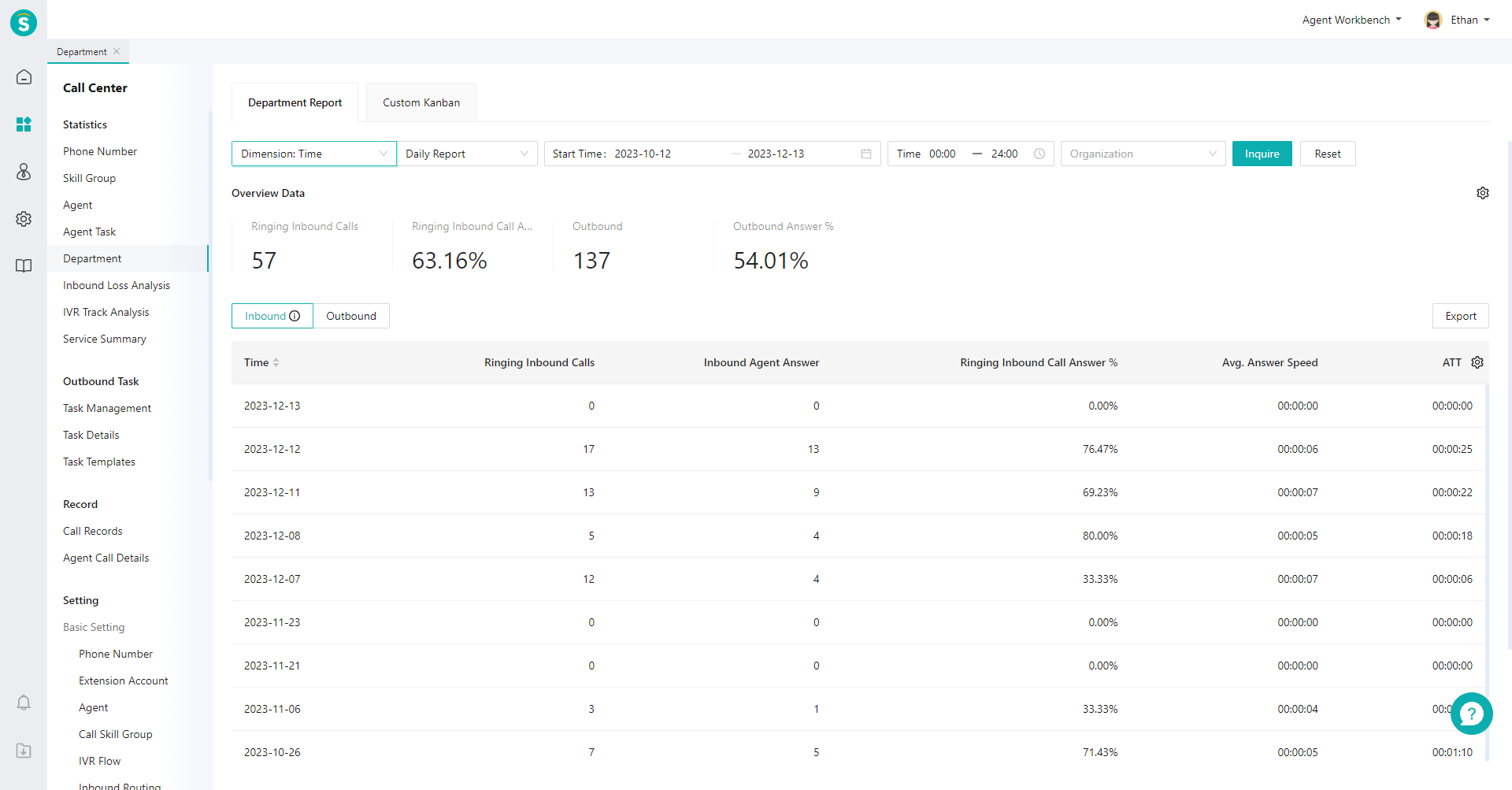Click the table vertical scrollbar
1512x790 pixels.
coord(1487,573)
